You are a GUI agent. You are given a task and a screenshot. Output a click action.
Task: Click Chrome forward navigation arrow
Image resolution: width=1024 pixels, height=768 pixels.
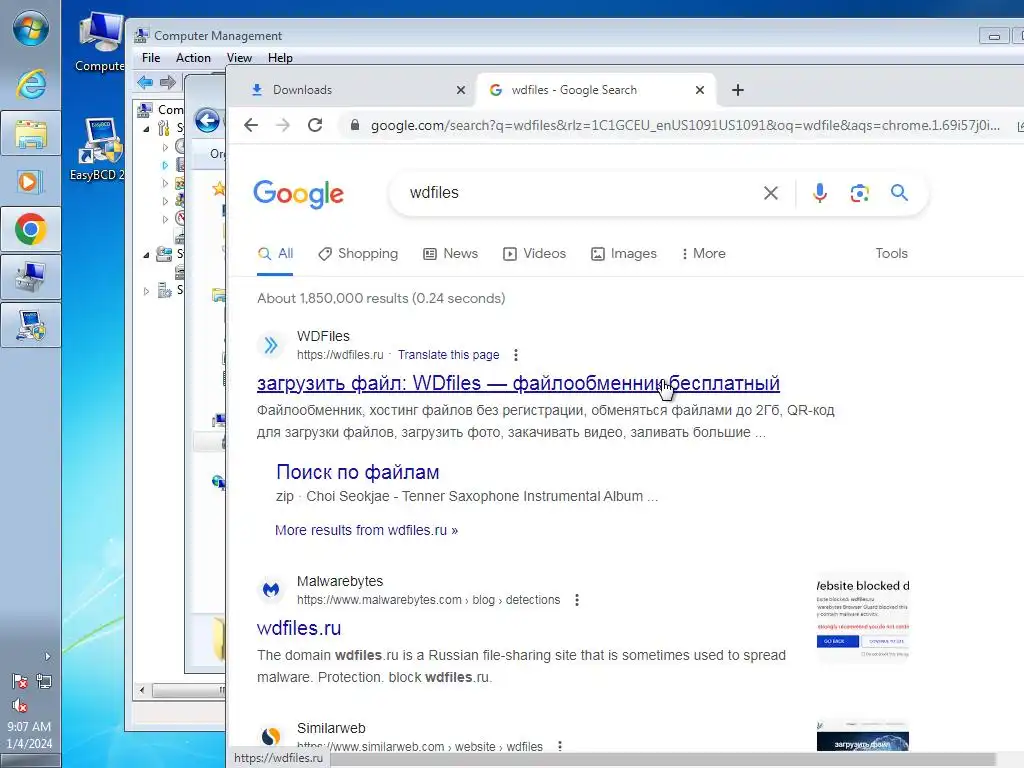point(283,125)
